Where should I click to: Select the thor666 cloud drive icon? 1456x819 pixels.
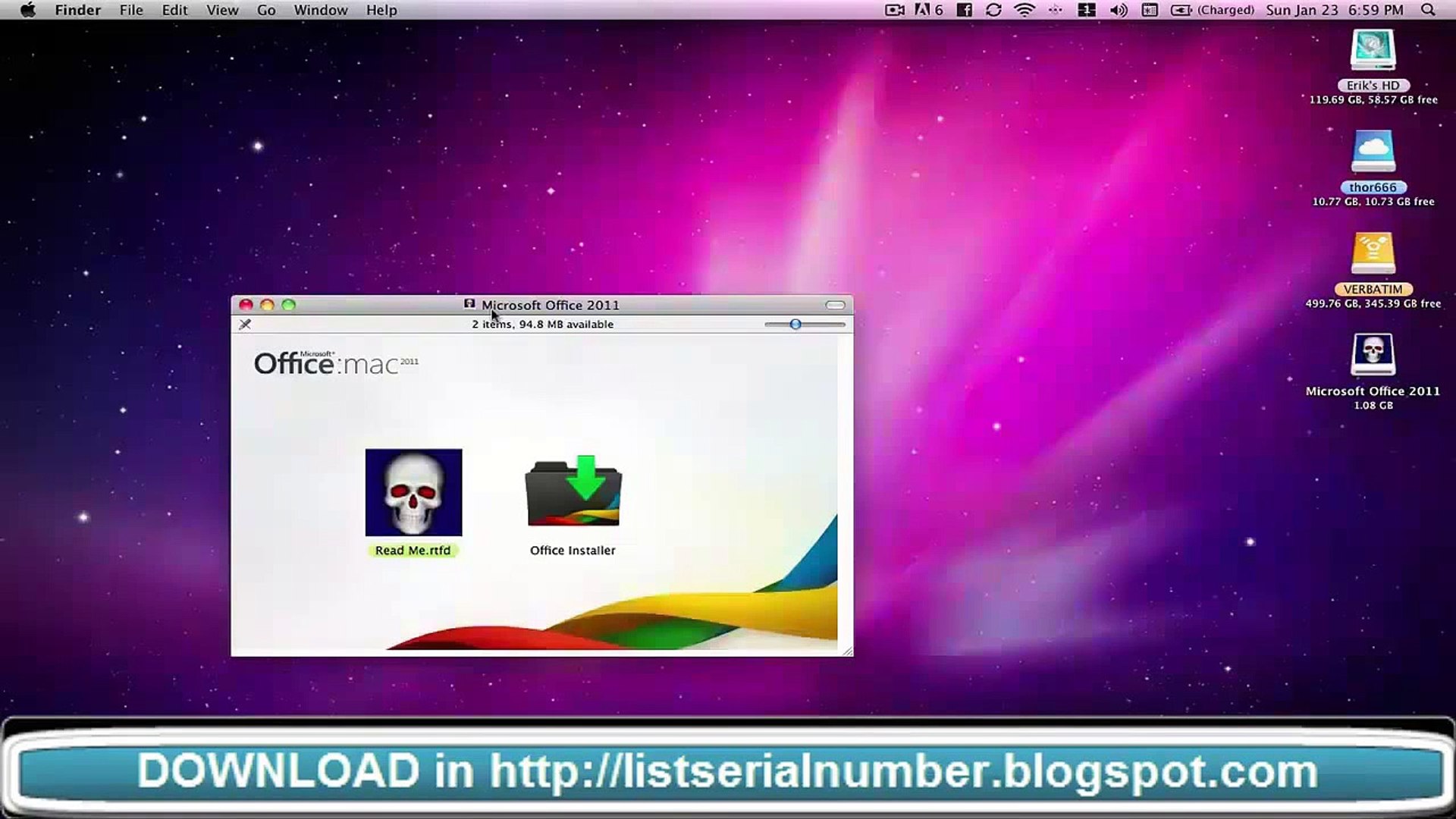point(1373,152)
